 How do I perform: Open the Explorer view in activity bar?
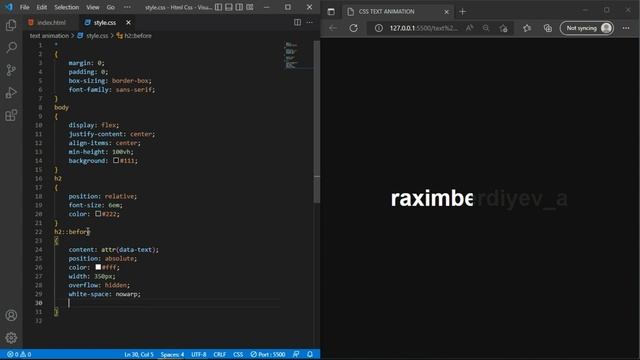tap(11, 25)
